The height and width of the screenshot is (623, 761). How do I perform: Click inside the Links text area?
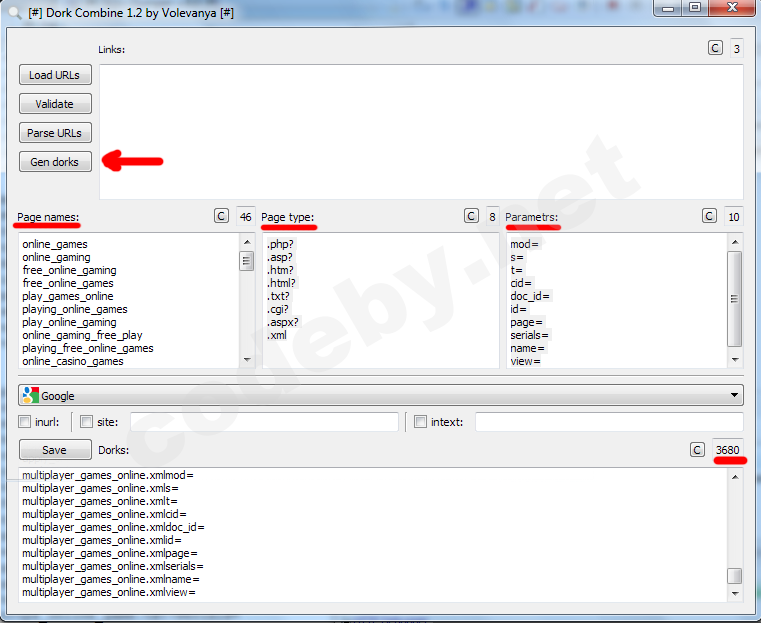point(421,131)
